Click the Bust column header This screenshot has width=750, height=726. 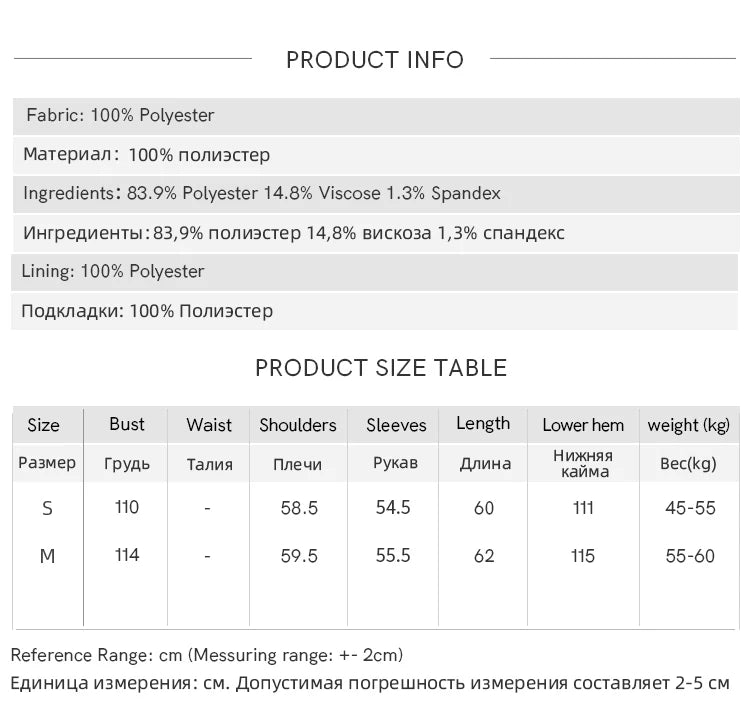(x=127, y=424)
